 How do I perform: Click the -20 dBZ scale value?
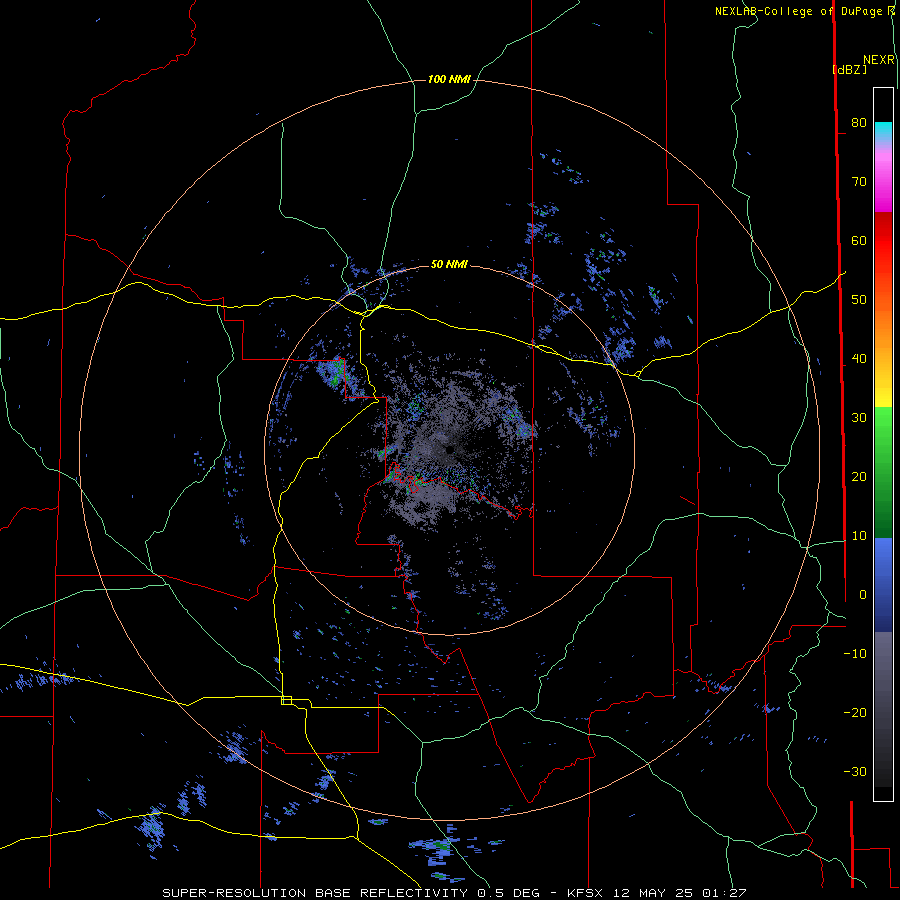(x=855, y=712)
